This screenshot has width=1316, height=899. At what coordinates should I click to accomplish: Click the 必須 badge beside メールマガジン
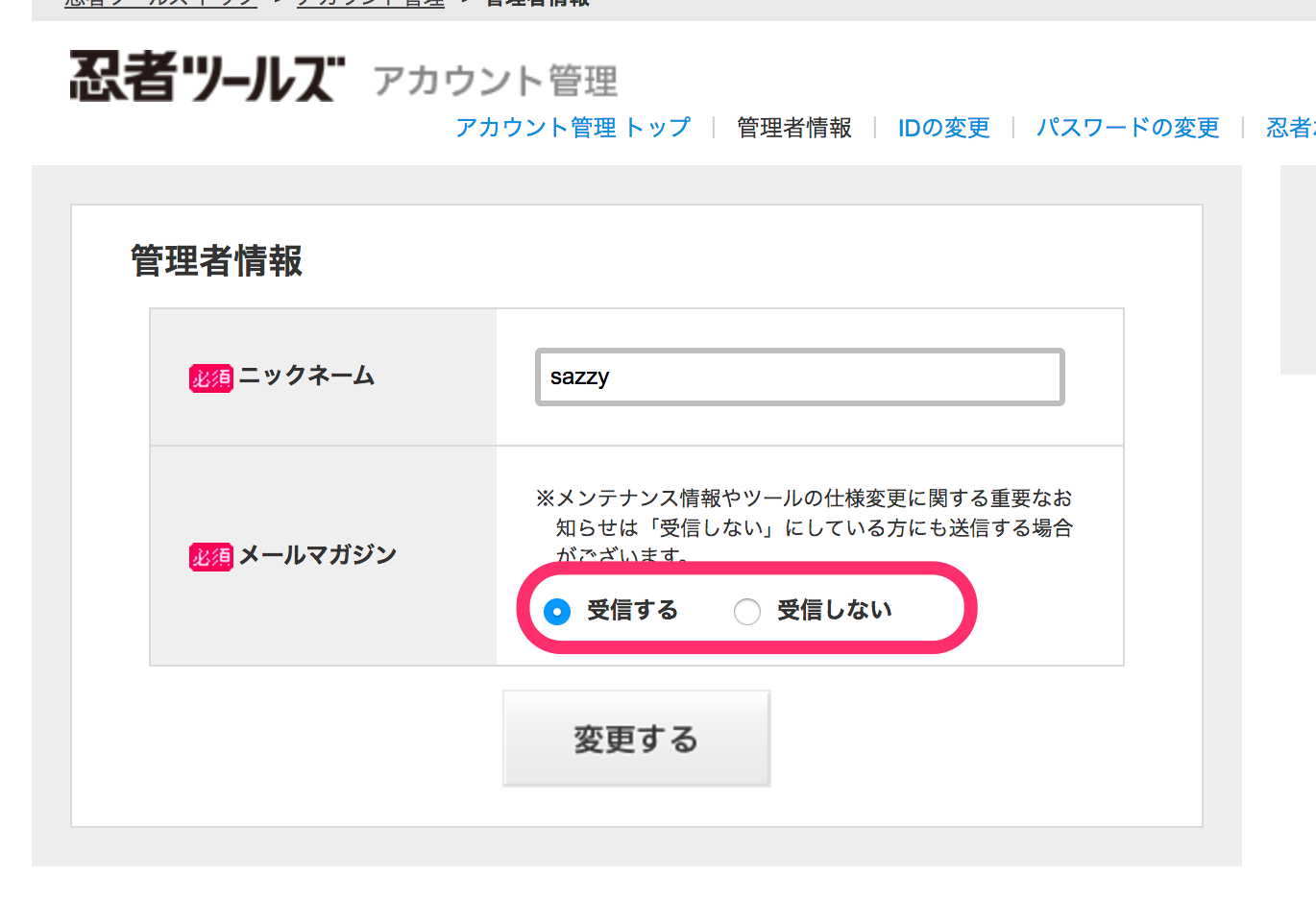210,556
